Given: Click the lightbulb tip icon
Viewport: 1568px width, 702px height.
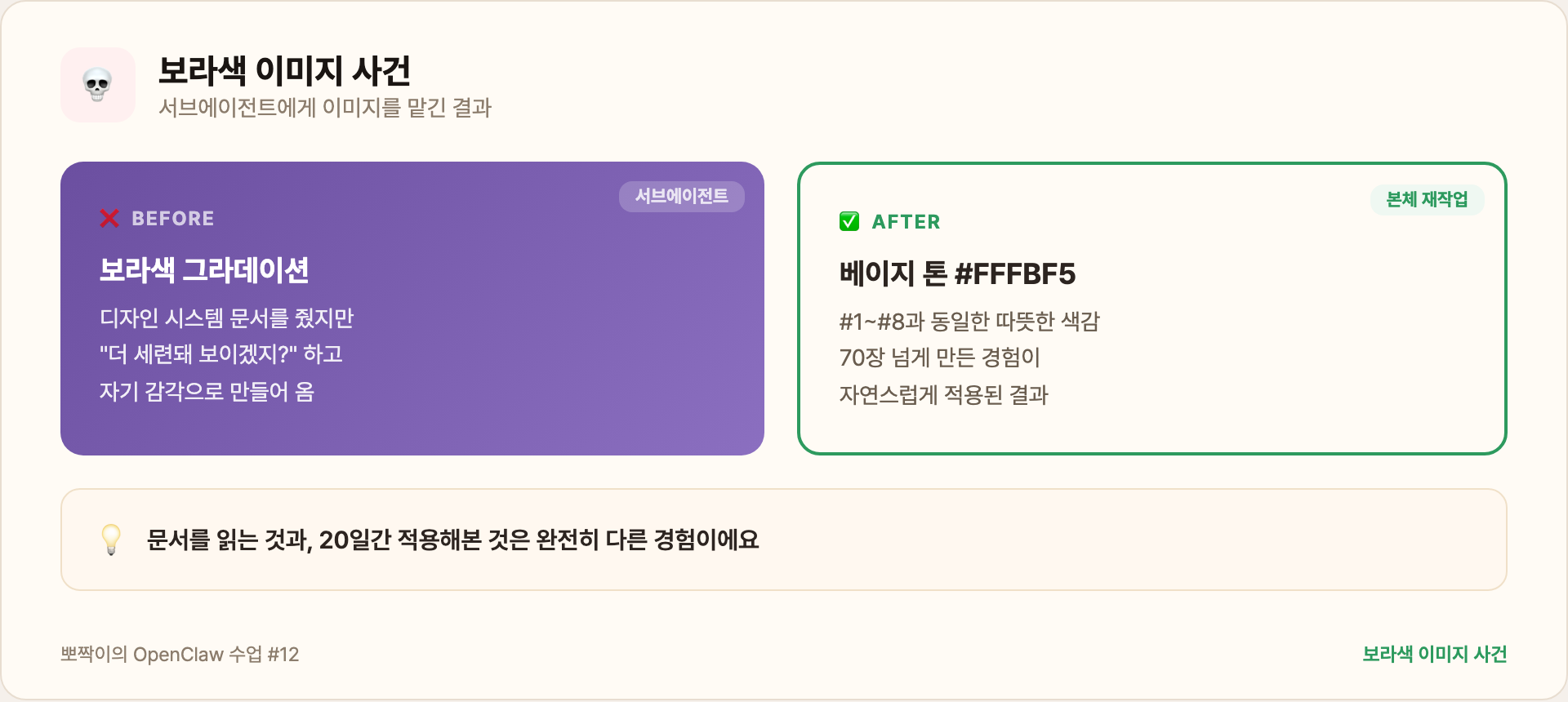Looking at the screenshot, I should [111, 540].
